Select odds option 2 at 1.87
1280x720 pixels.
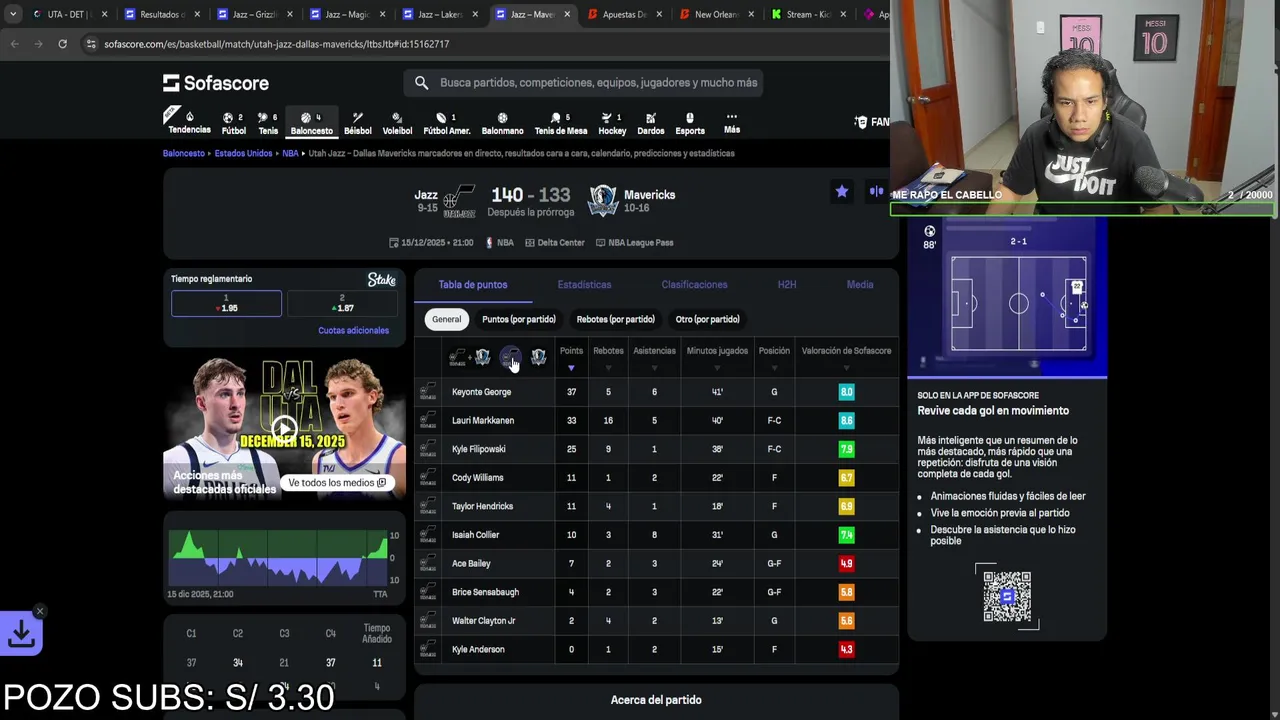click(342, 303)
